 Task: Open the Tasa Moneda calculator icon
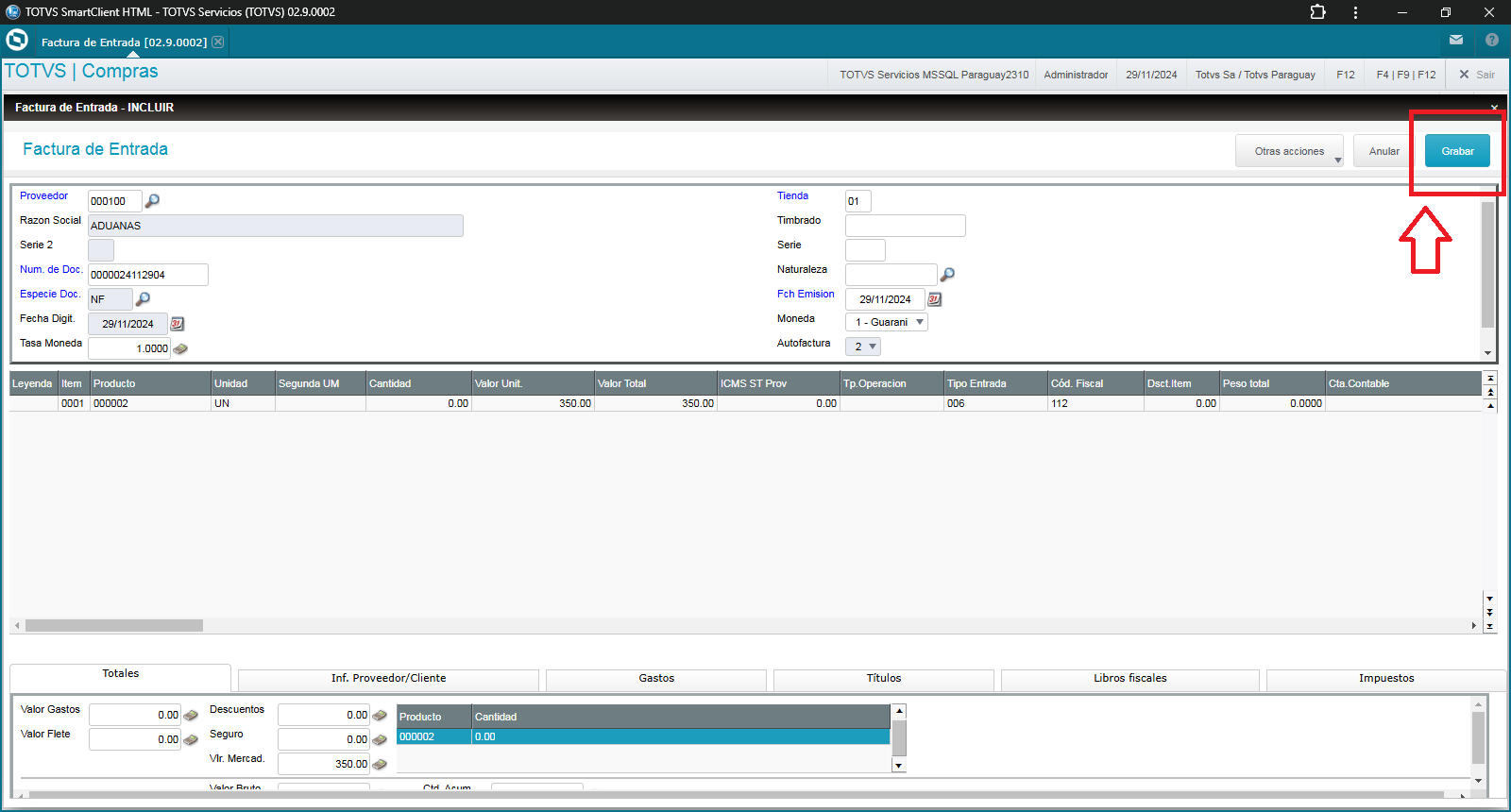(x=180, y=348)
